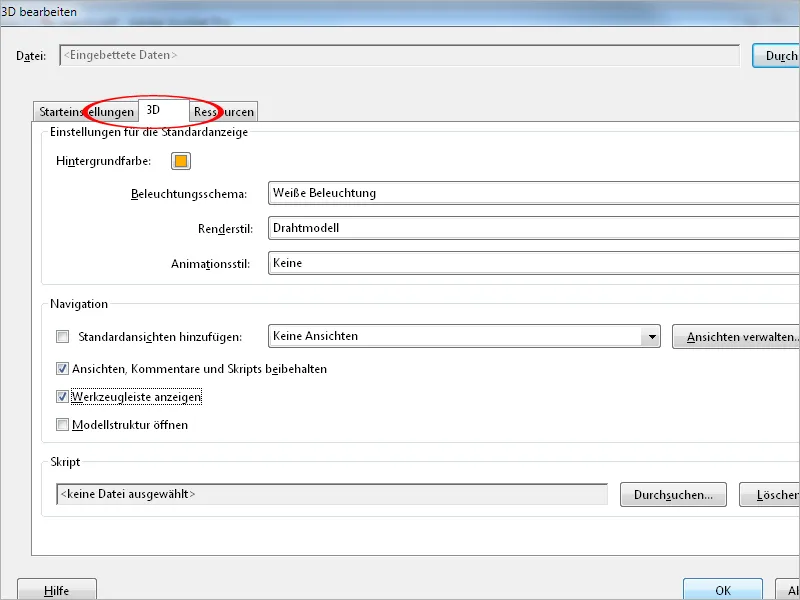Open the Ressourcen tab
Screen dimensions: 800x600
click(223, 112)
